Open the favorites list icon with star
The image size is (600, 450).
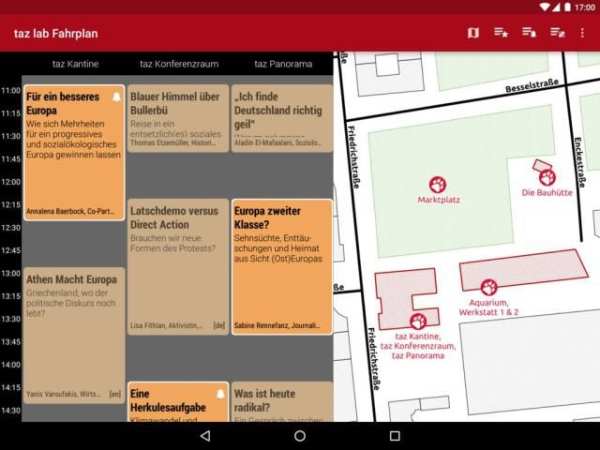[x=501, y=33]
